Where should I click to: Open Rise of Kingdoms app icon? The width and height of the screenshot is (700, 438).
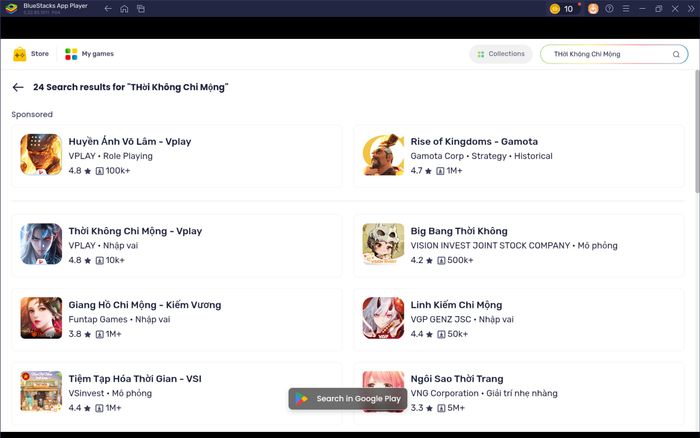(x=383, y=154)
